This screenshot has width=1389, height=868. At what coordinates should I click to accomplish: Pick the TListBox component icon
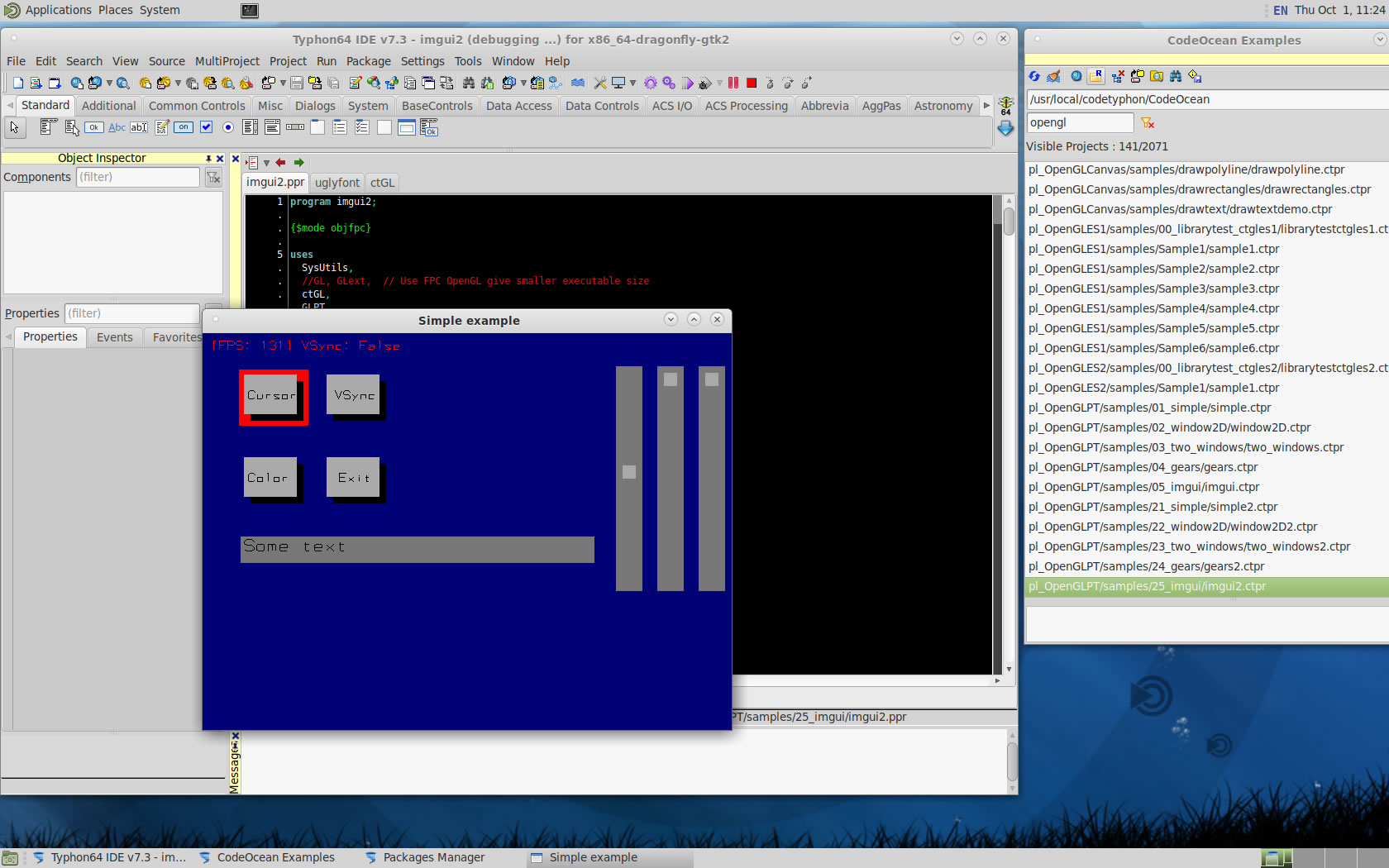250,127
